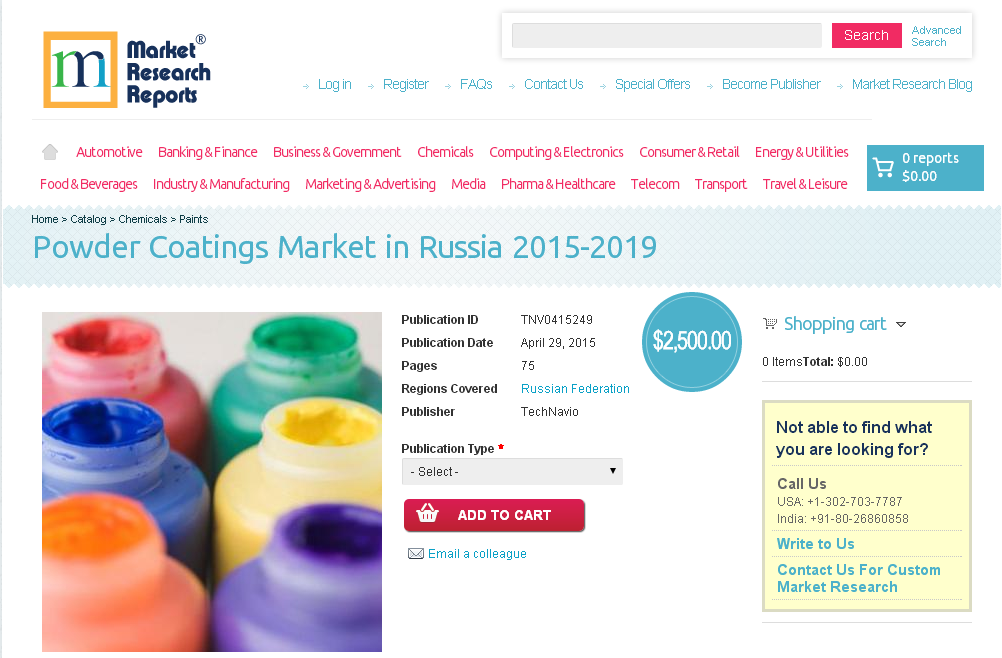1002x658 pixels.
Task: Open the shopping cart basket icon
Action: [x=884, y=167]
